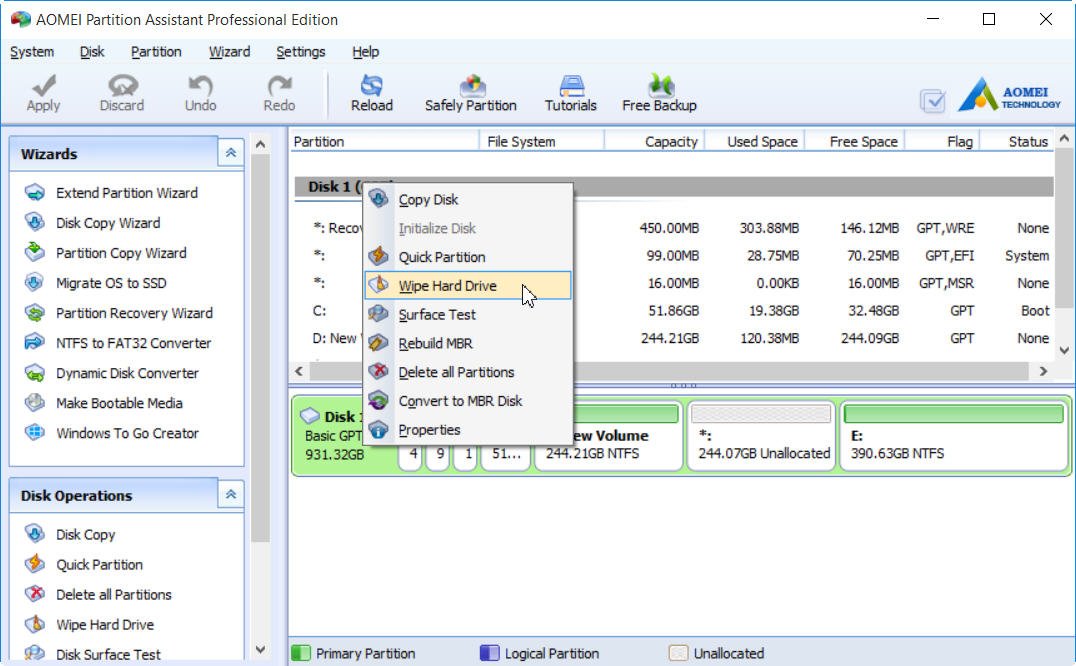Screen dimensions: 1076x666
Task: Sort by Free Space column header
Action: 855,141
